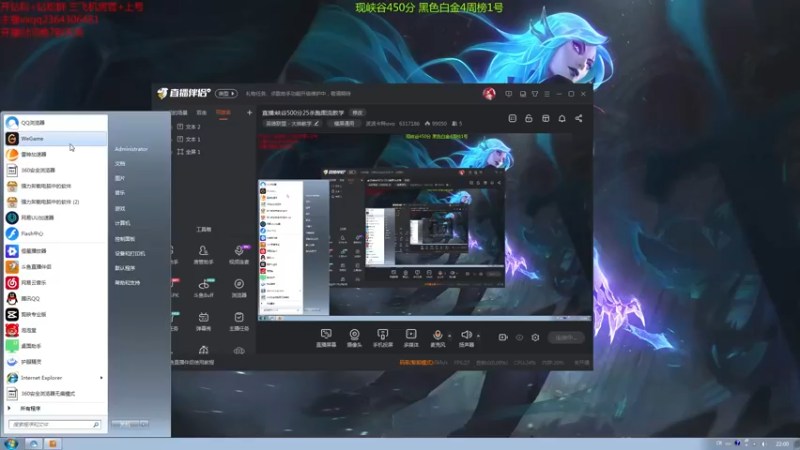Viewport: 800px width, 450px height.
Task: Open WeGame from the Start menu
Action: 56,138
